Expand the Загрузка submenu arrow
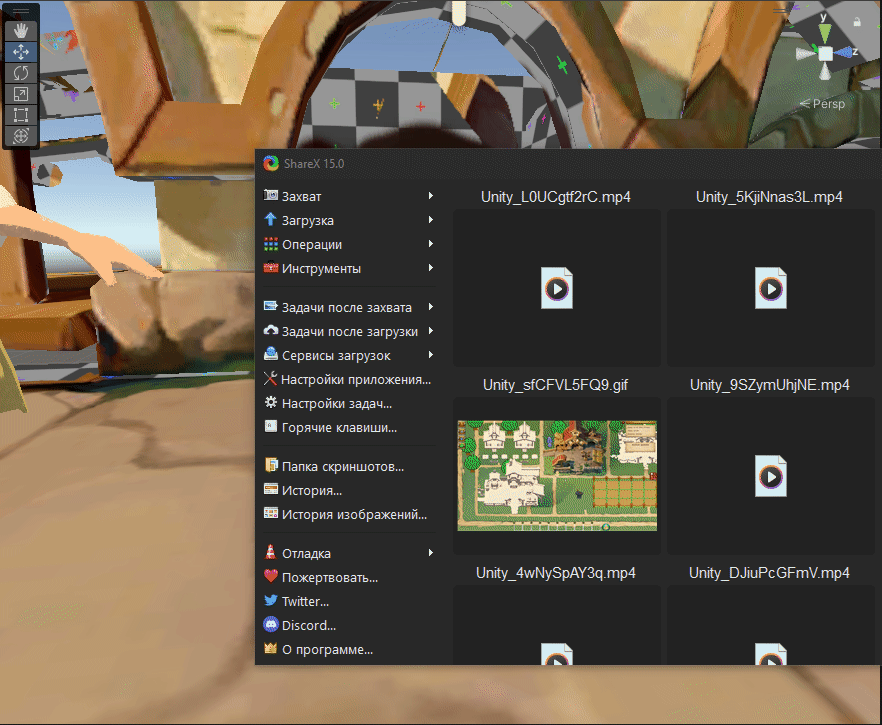 pyautogui.click(x=430, y=220)
